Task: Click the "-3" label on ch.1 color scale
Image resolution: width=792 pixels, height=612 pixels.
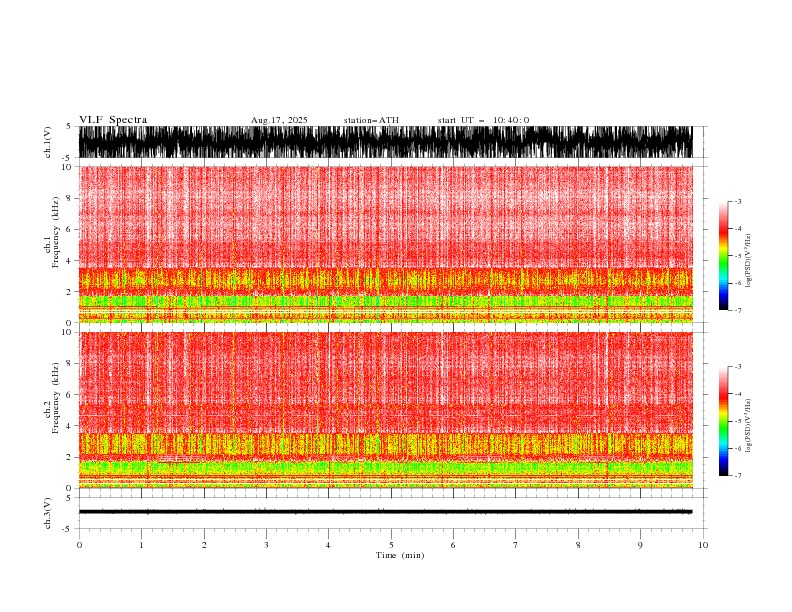Action: (x=737, y=201)
